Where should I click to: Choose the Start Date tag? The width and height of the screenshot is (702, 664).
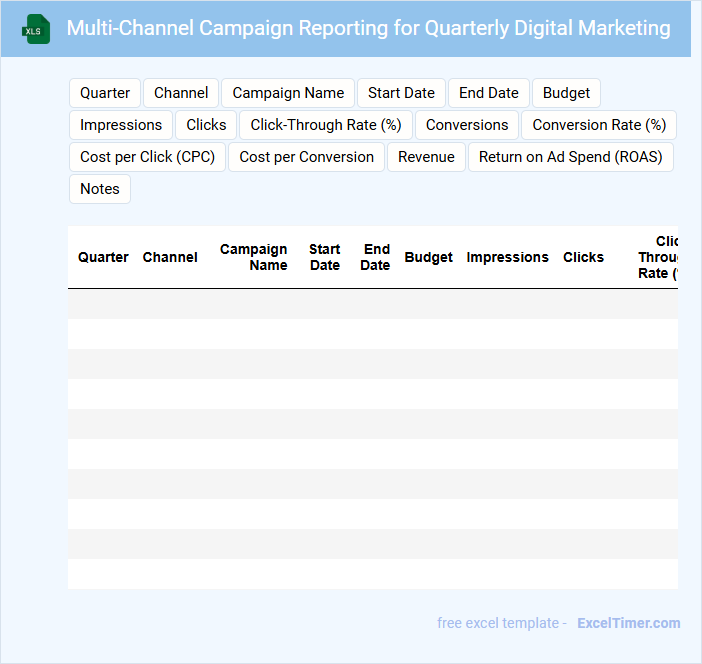tap(401, 93)
